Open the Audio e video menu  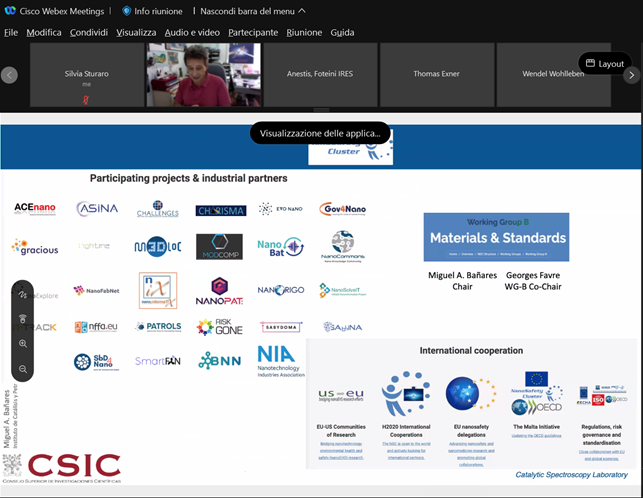click(192, 32)
